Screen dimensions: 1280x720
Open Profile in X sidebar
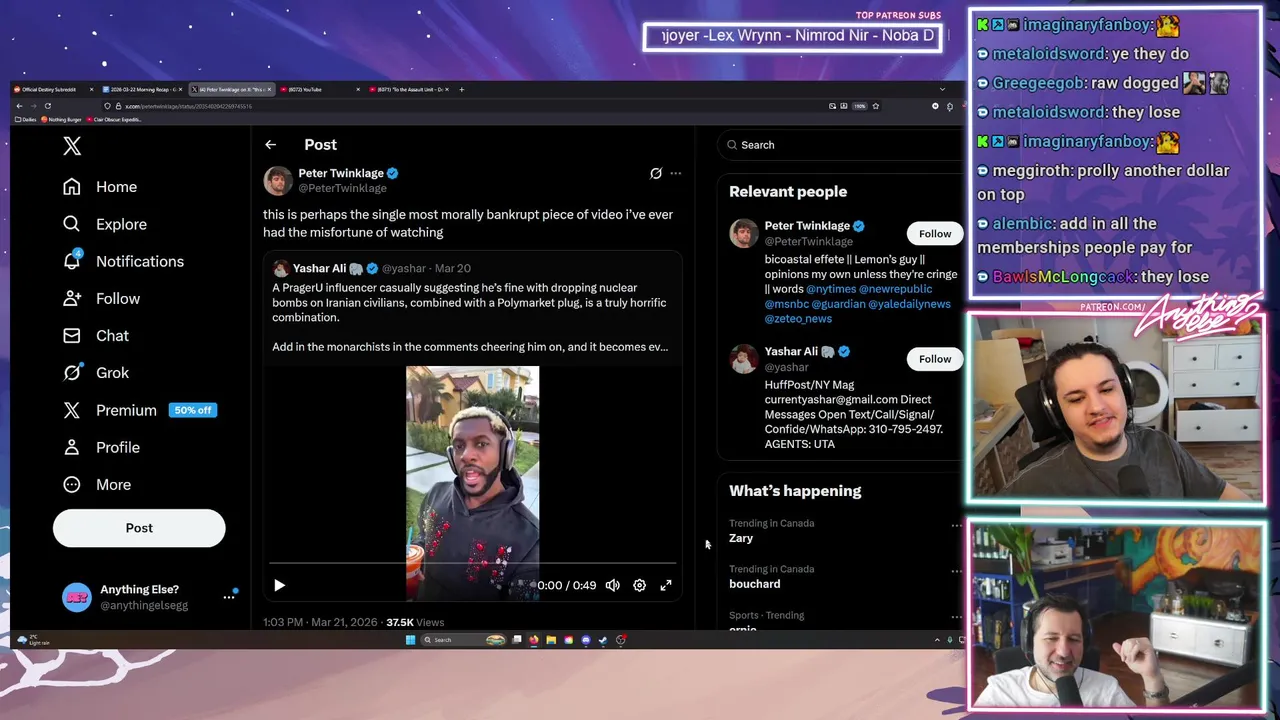(x=100, y=447)
